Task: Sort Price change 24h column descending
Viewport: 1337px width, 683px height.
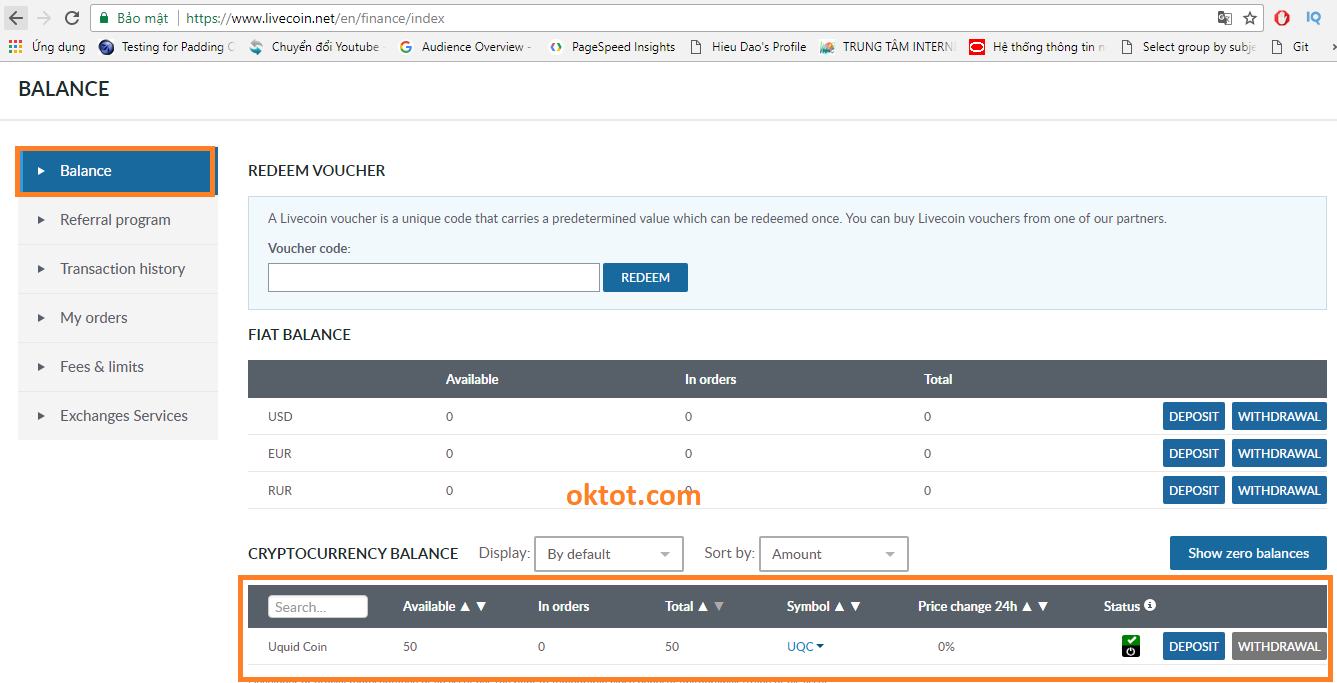Action: click(1043, 606)
